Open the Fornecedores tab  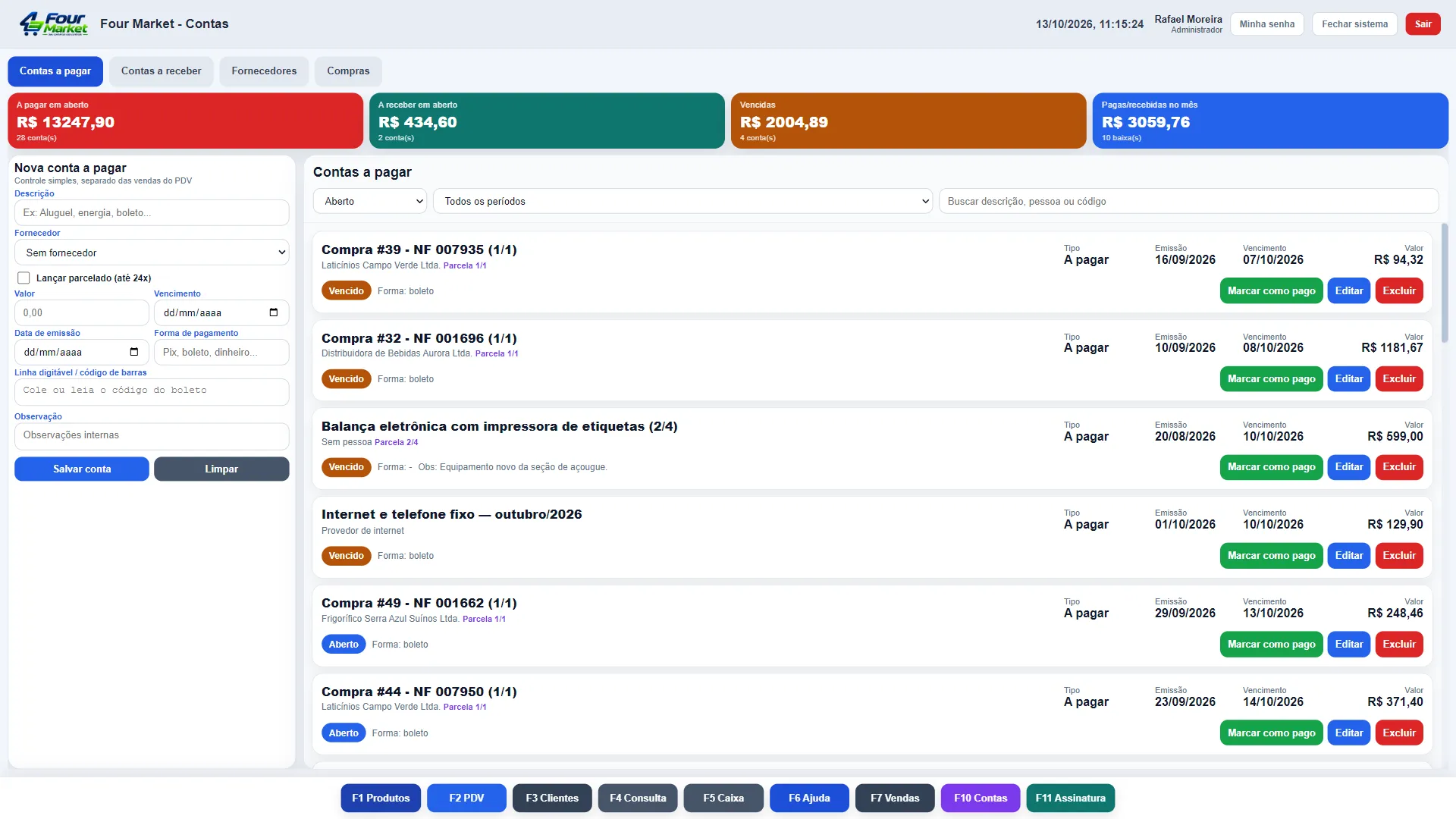(x=264, y=71)
